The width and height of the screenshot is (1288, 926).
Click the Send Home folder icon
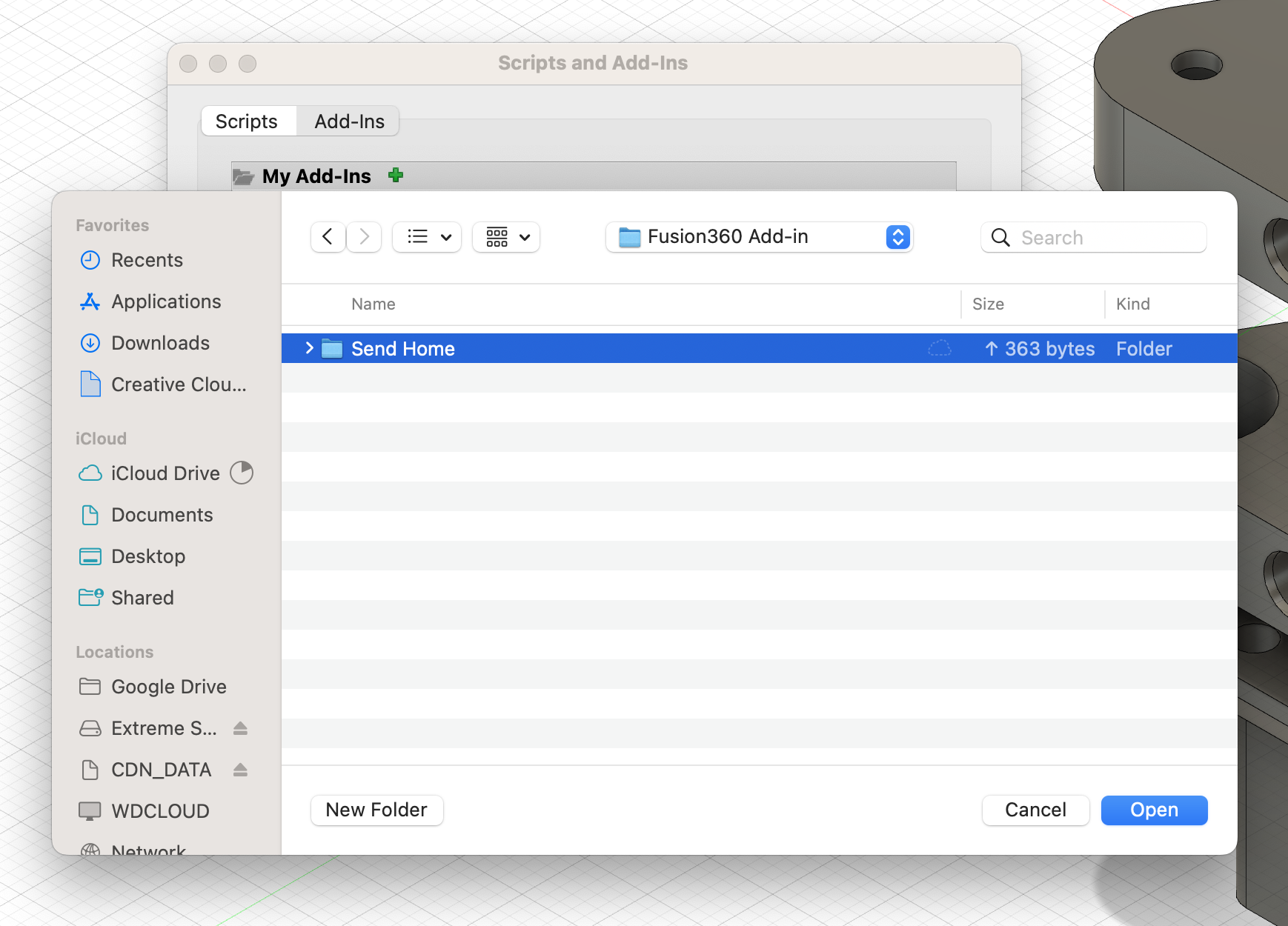click(x=332, y=348)
